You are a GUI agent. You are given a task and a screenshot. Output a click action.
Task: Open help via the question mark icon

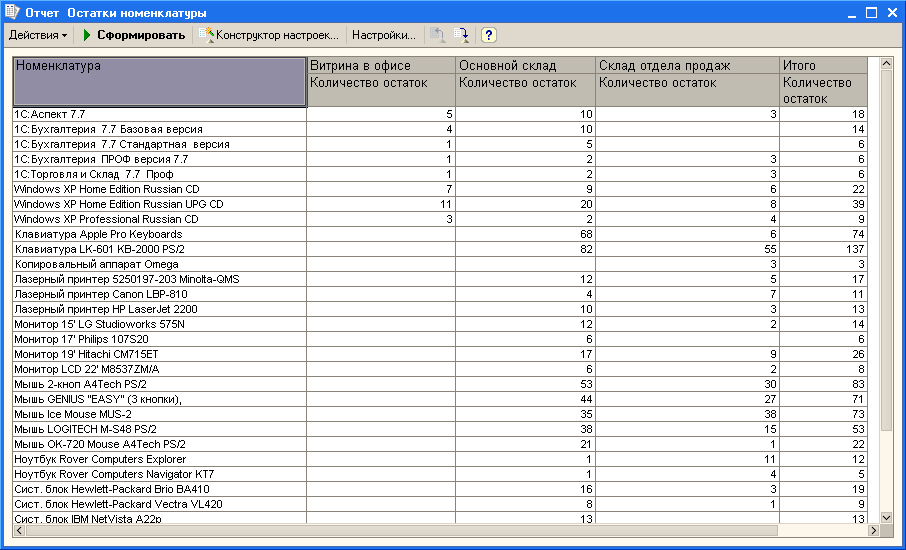pos(489,35)
